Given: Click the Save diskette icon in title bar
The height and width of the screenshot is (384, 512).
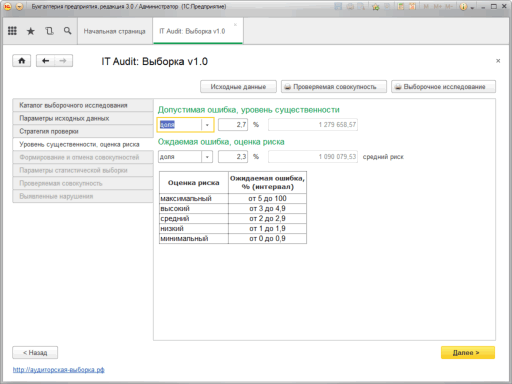Looking at the screenshot, I should (338, 6).
